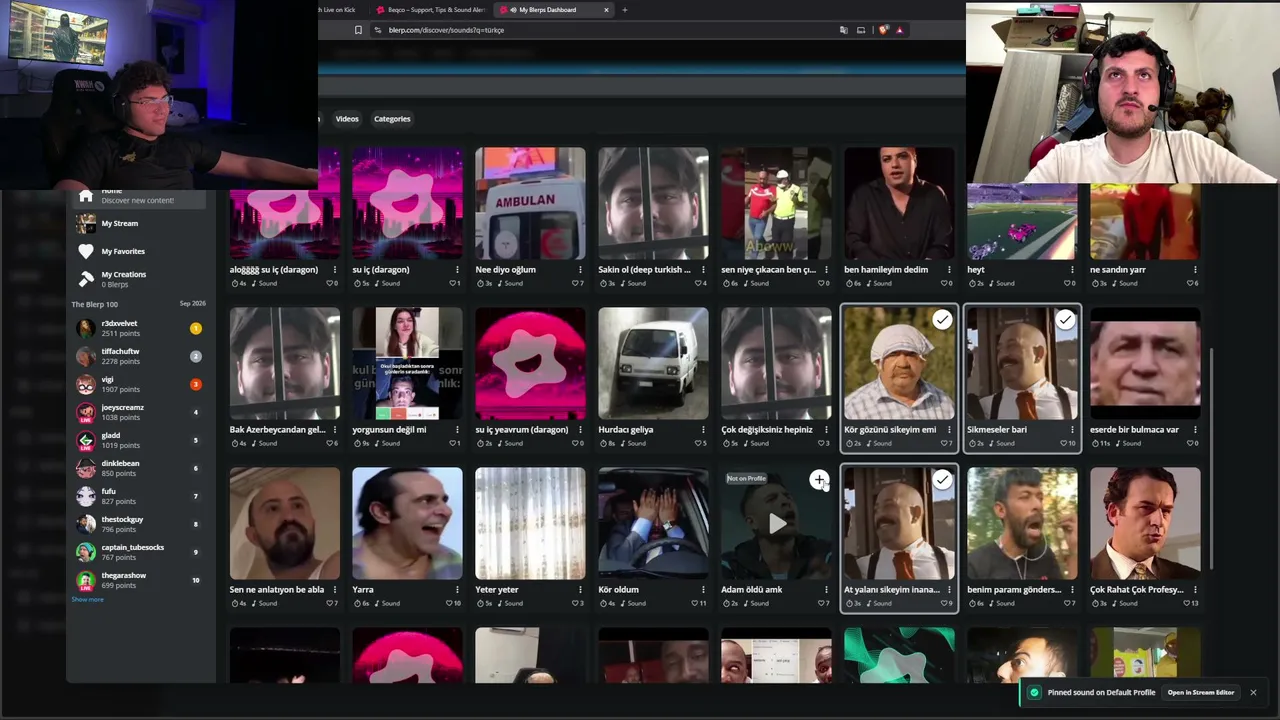Screen dimensions: 1280x720
Task: Open the kebab menu for 'Yarra'
Action: point(457,589)
